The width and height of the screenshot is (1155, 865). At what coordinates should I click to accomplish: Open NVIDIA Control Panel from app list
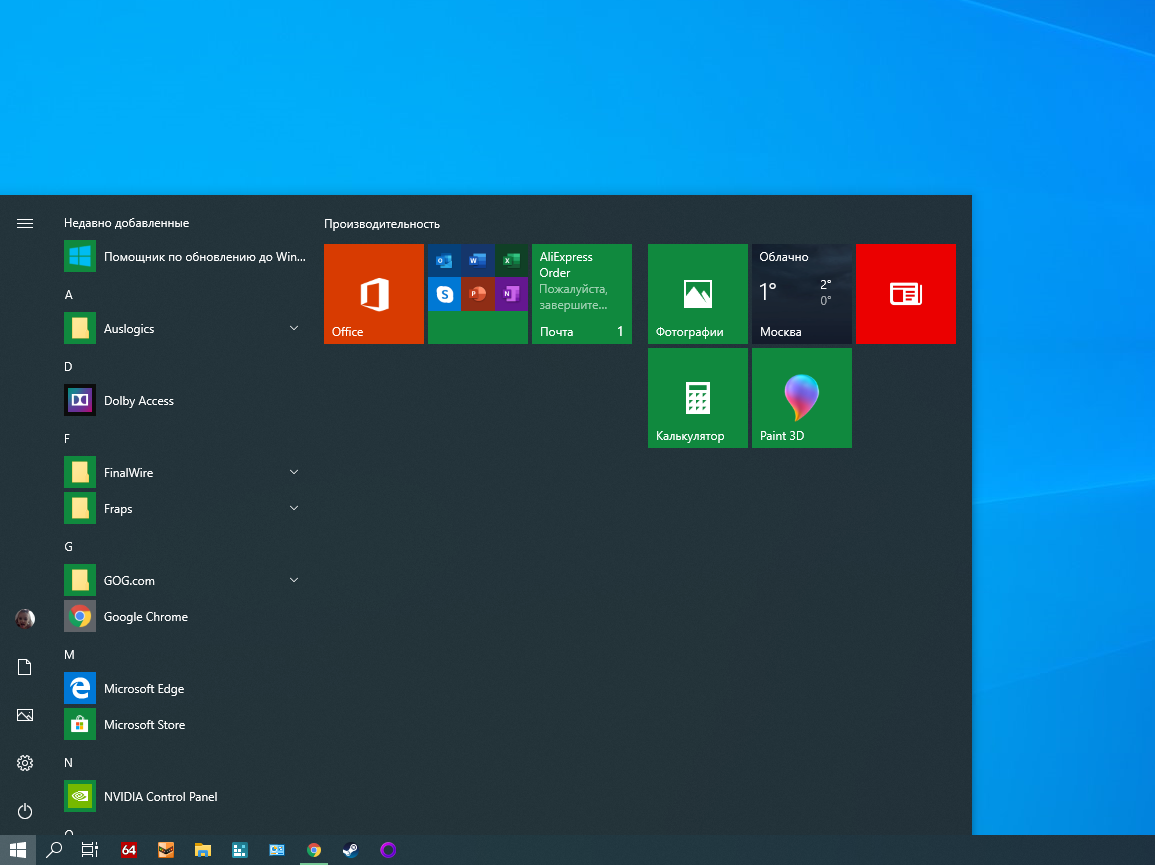[x=186, y=796]
